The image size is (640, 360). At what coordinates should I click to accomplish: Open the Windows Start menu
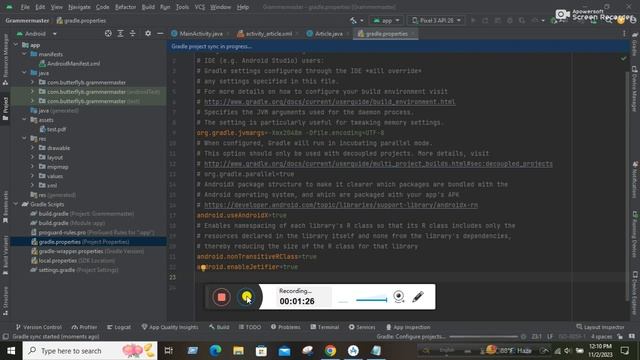click(11, 351)
